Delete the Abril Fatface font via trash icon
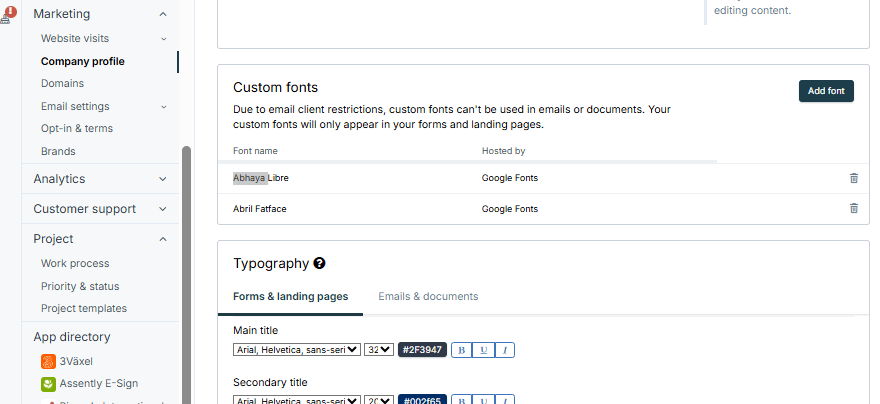 coord(854,208)
